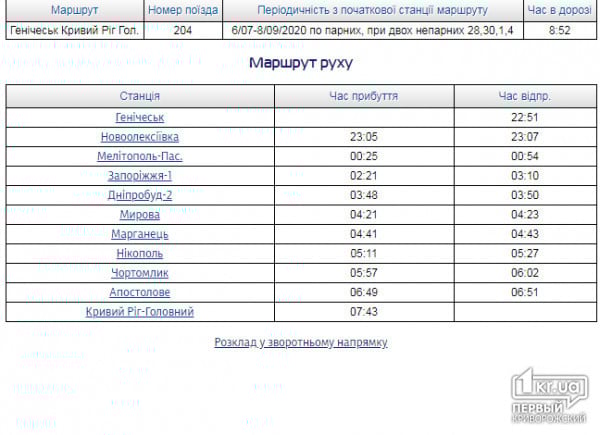Select the Номер поїзда header cell

183,10
